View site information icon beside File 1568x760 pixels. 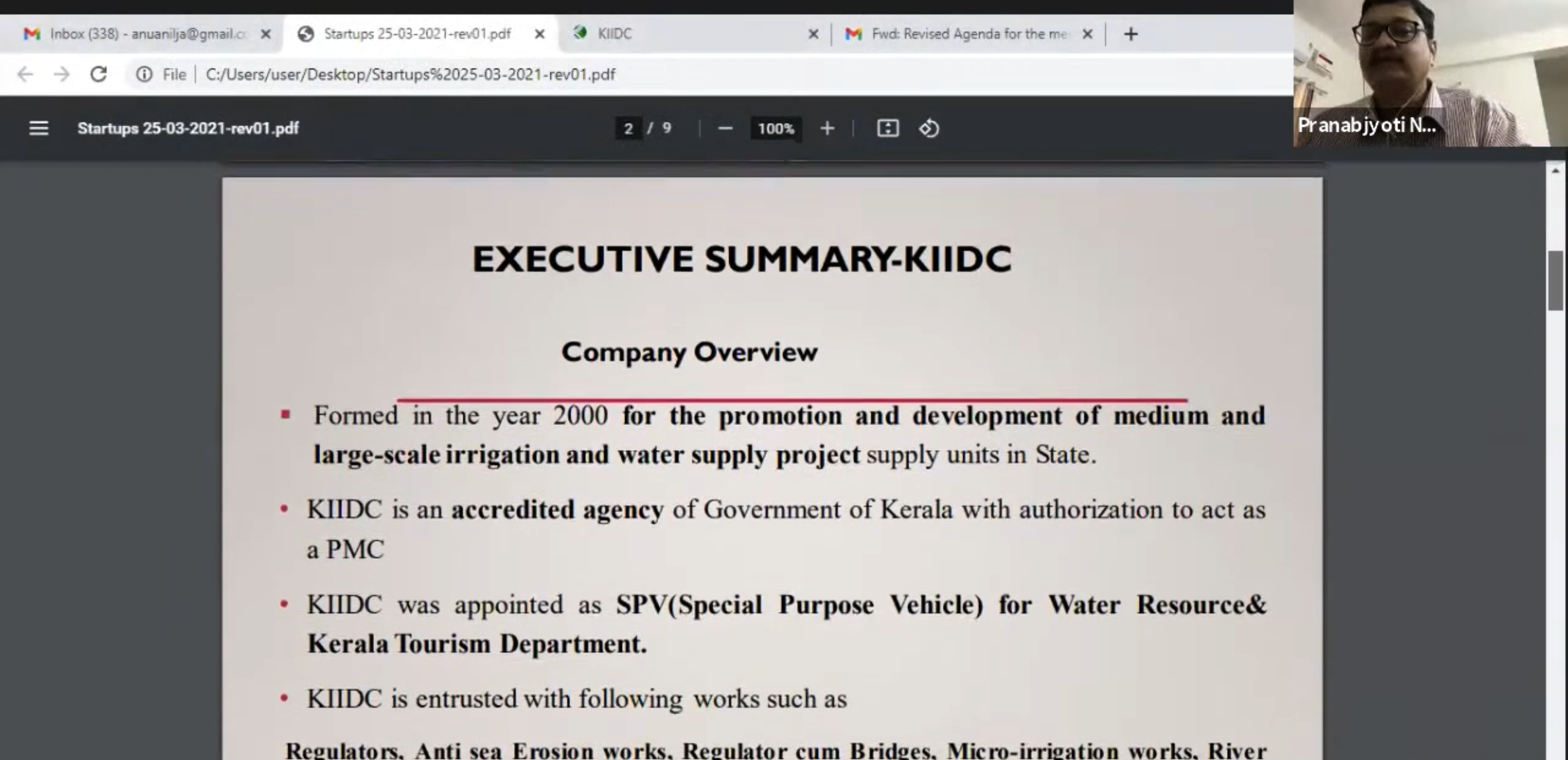click(x=144, y=74)
